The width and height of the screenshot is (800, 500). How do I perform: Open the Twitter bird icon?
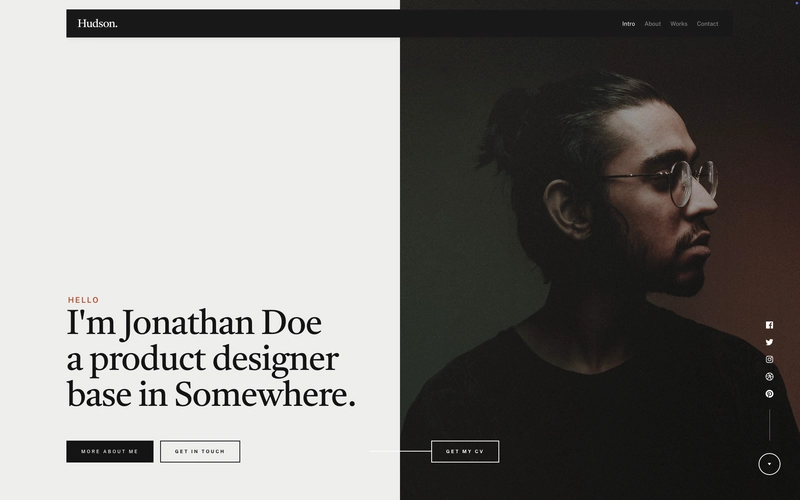769,342
